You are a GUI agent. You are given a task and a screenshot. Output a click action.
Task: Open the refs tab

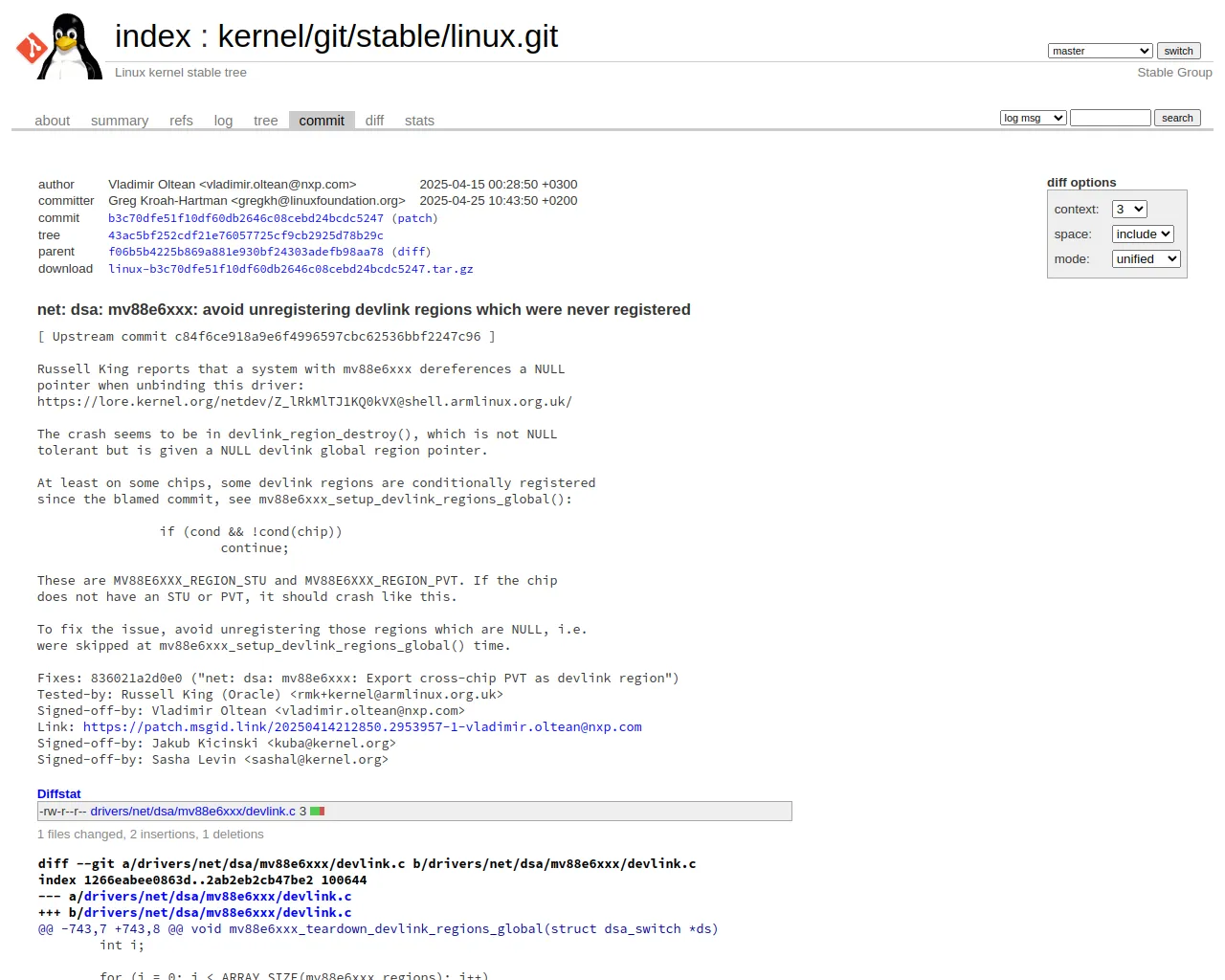pos(181,121)
